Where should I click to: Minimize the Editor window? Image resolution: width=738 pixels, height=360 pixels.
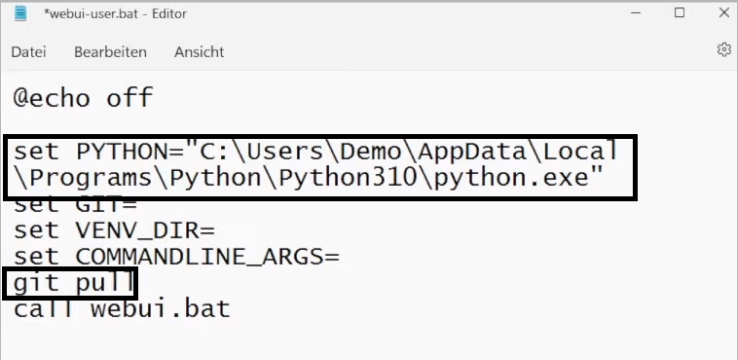636,13
